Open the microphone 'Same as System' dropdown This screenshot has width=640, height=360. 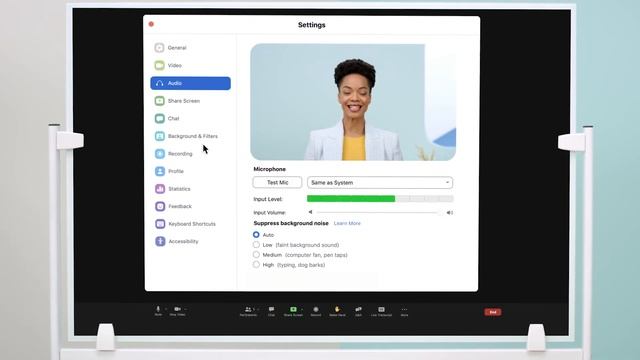click(x=380, y=182)
